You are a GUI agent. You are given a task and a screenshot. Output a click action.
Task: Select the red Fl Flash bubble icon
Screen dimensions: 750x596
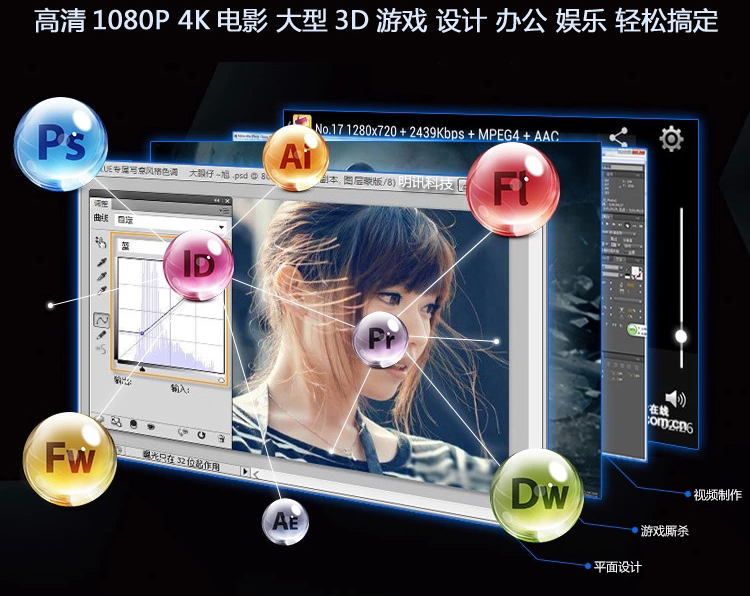coord(513,189)
